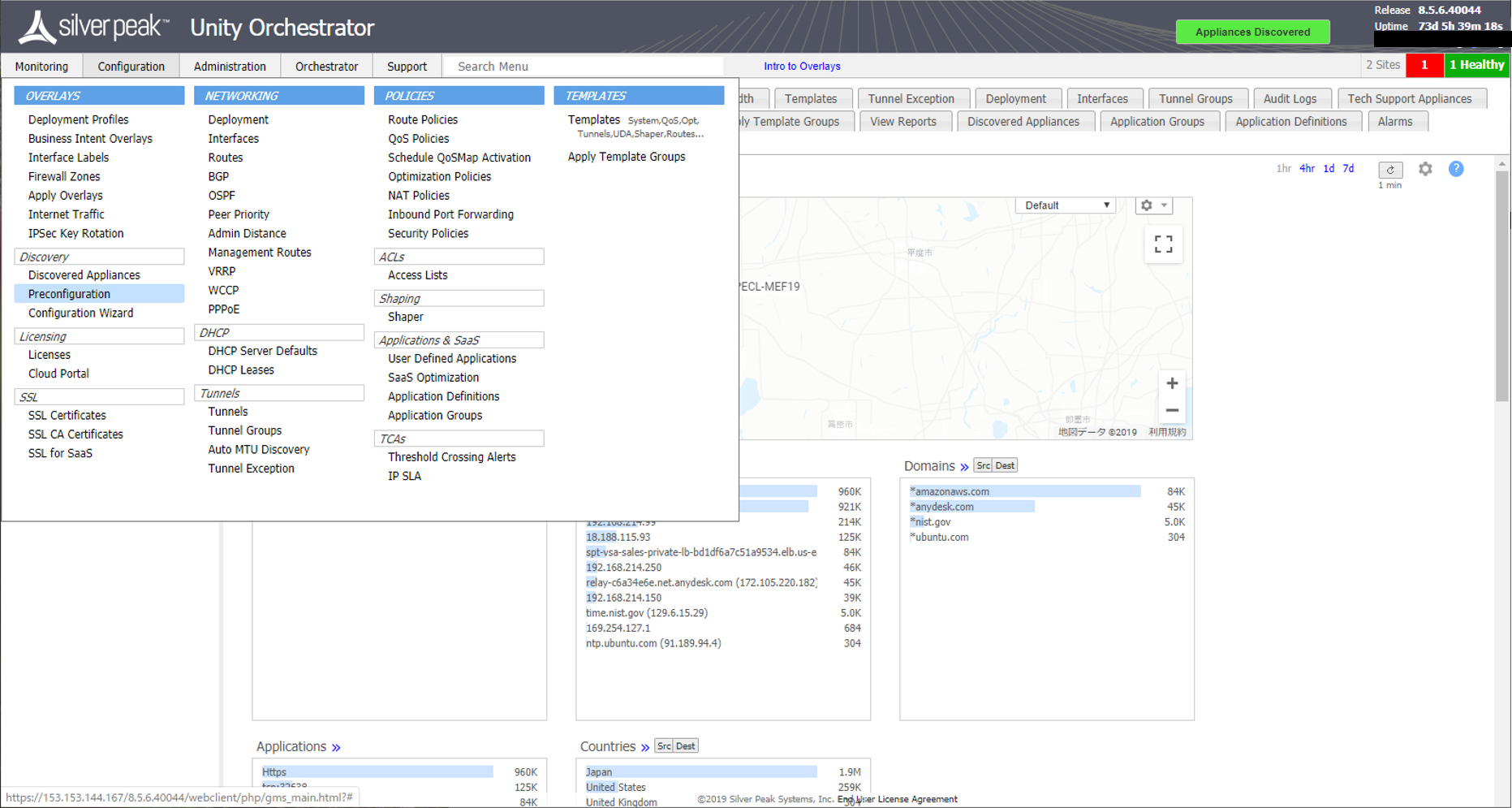Expand Domains with double chevron
Image resolution: width=1512 pixels, height=808 pixels.
pyautogui.click(x=964, y=467)
